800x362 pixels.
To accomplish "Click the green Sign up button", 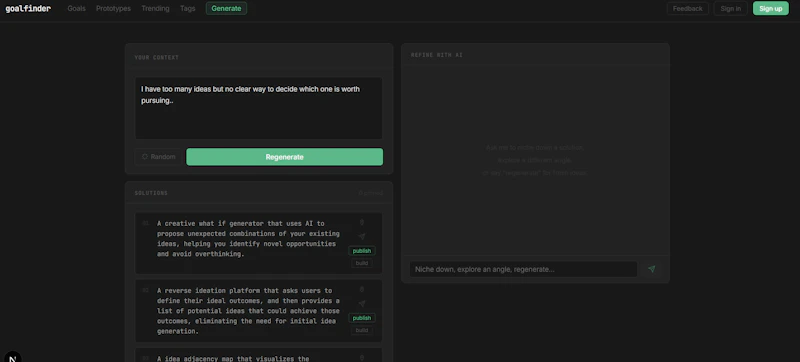I will [770, 8].
